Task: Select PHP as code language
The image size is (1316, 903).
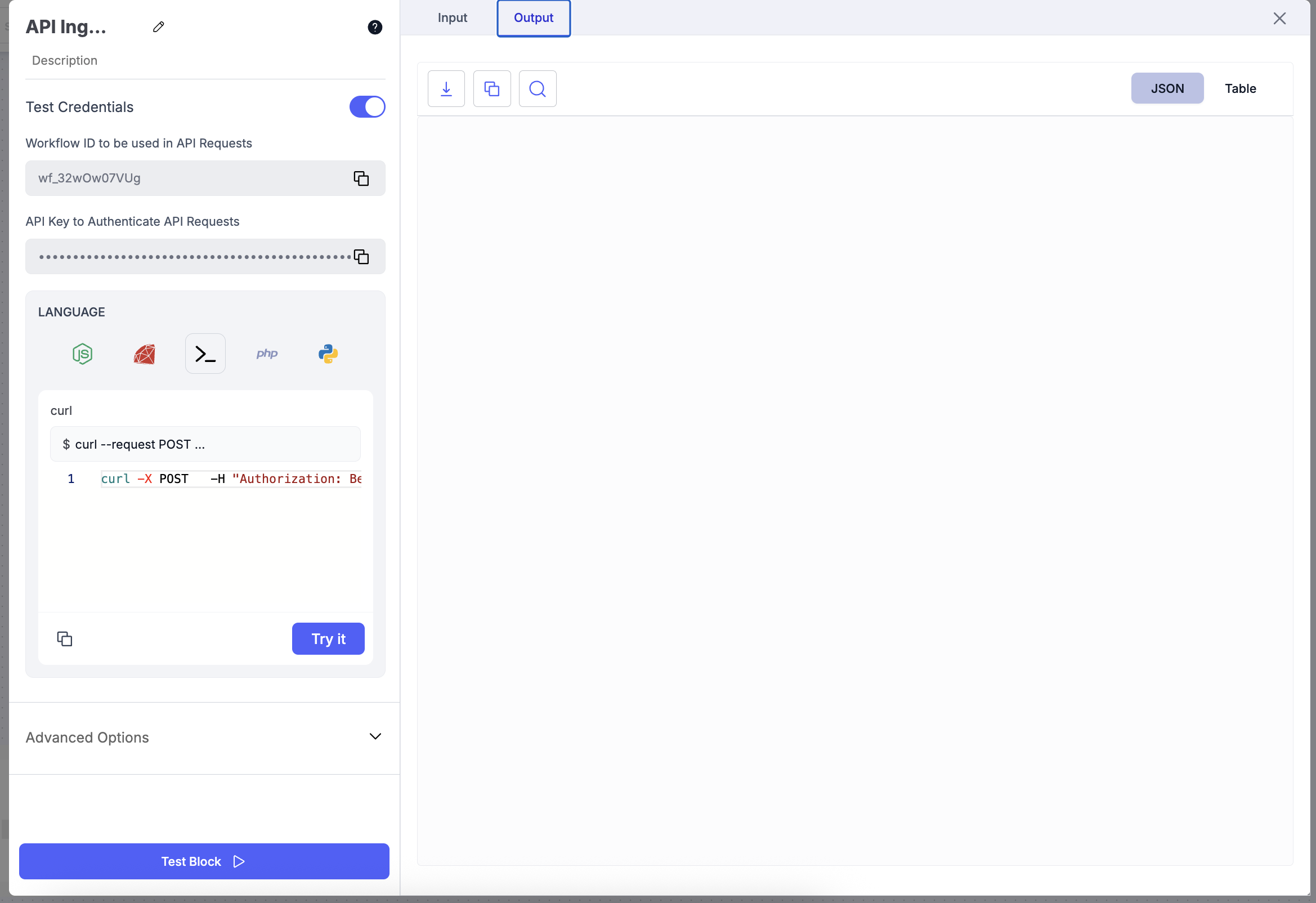Action: 267,354
